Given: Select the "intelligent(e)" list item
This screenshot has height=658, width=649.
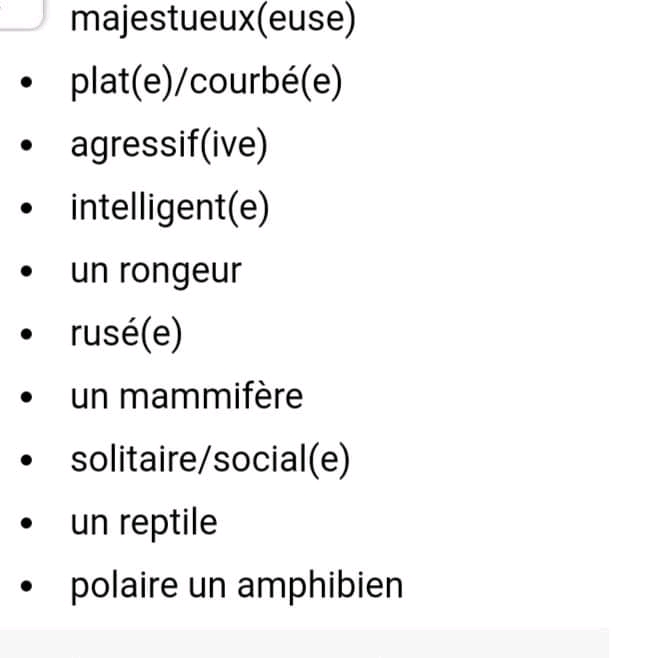Looking at the screenshot, I should pyautogui.click(x=170, y=208).
